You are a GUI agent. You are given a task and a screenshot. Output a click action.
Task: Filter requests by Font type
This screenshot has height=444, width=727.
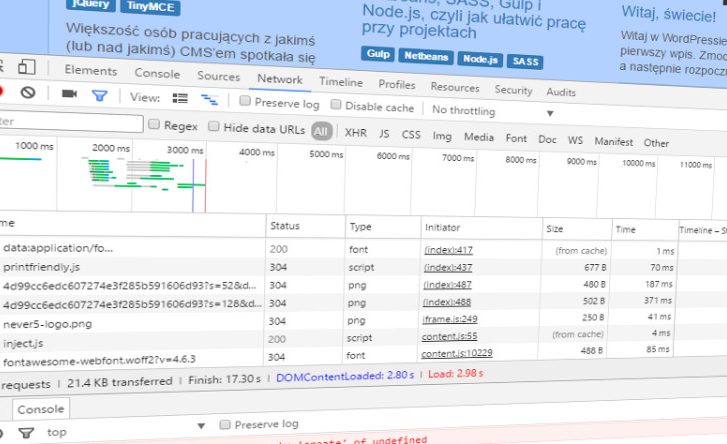516,139
